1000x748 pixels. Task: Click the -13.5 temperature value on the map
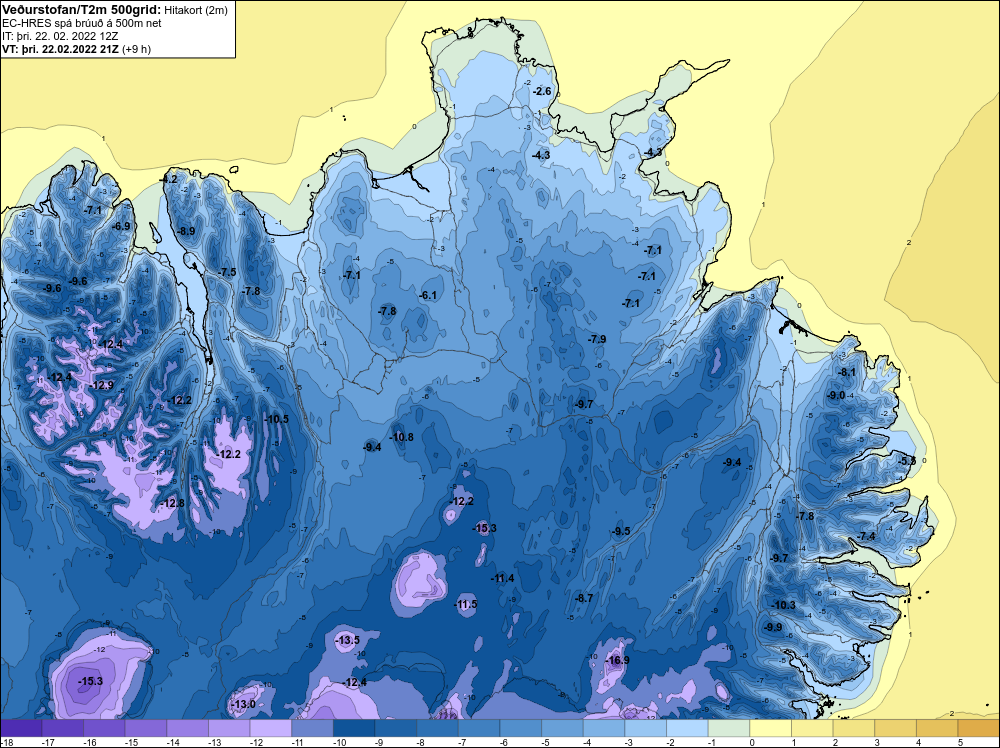click(x=348, y=640)
